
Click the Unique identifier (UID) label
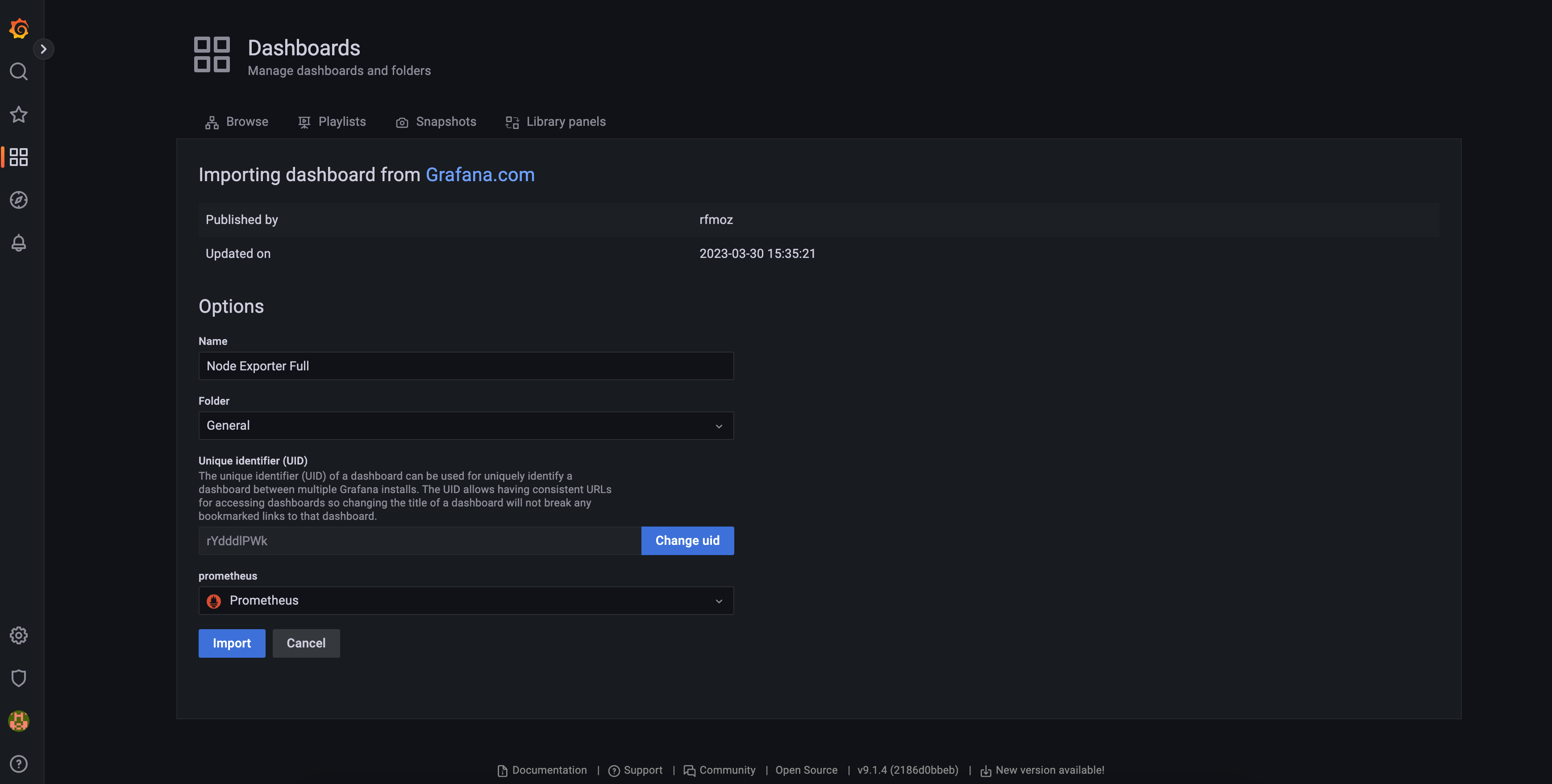tap(253, 460)
